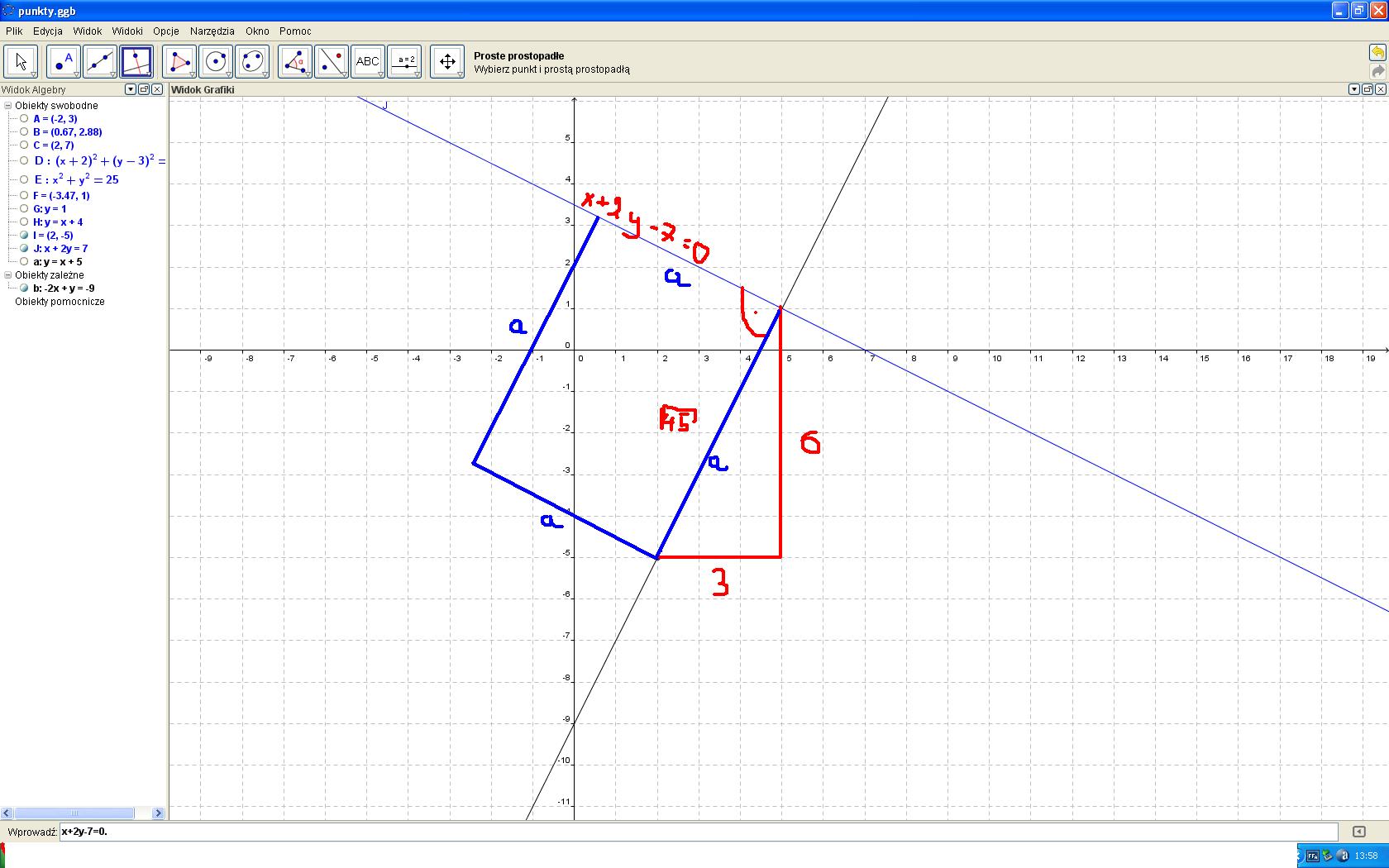Screen dimensions: 1389x868
Task: Choose the Line through two points tool
Action: click(99, 62)
